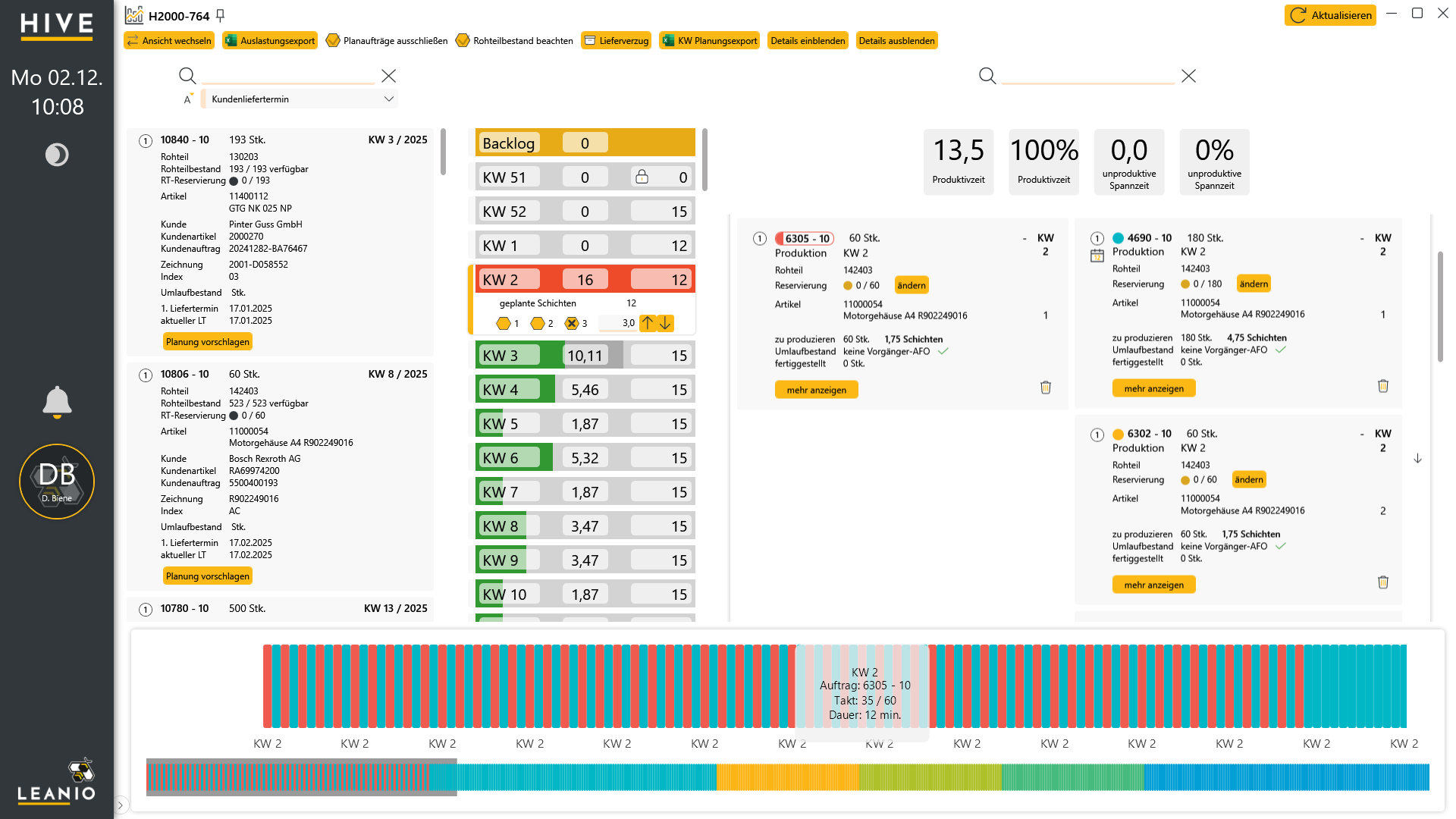Toggle dark mode moon icon in sidebar
Image resolution: width=1456 pixels, height=819 pixels.
point(57,155)
